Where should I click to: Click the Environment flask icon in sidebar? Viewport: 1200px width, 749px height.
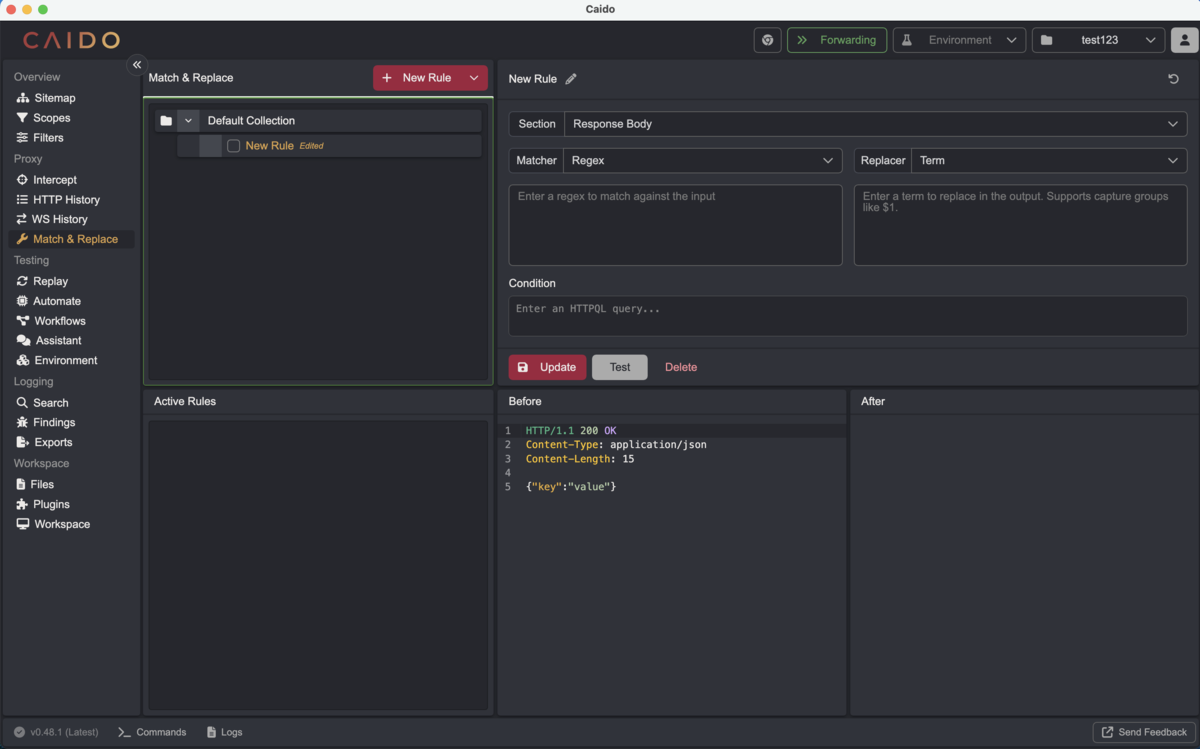[22, 360]
